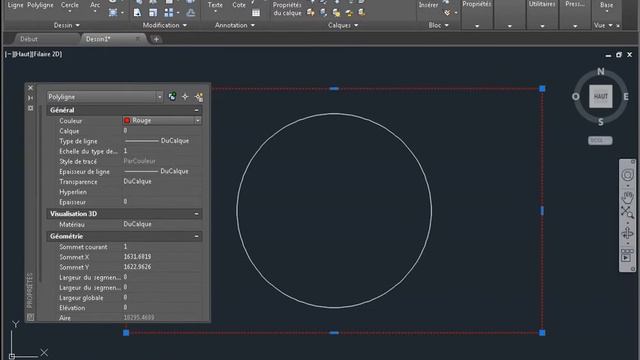Click the HAUT face of the ViewCube

pos(600,96)
